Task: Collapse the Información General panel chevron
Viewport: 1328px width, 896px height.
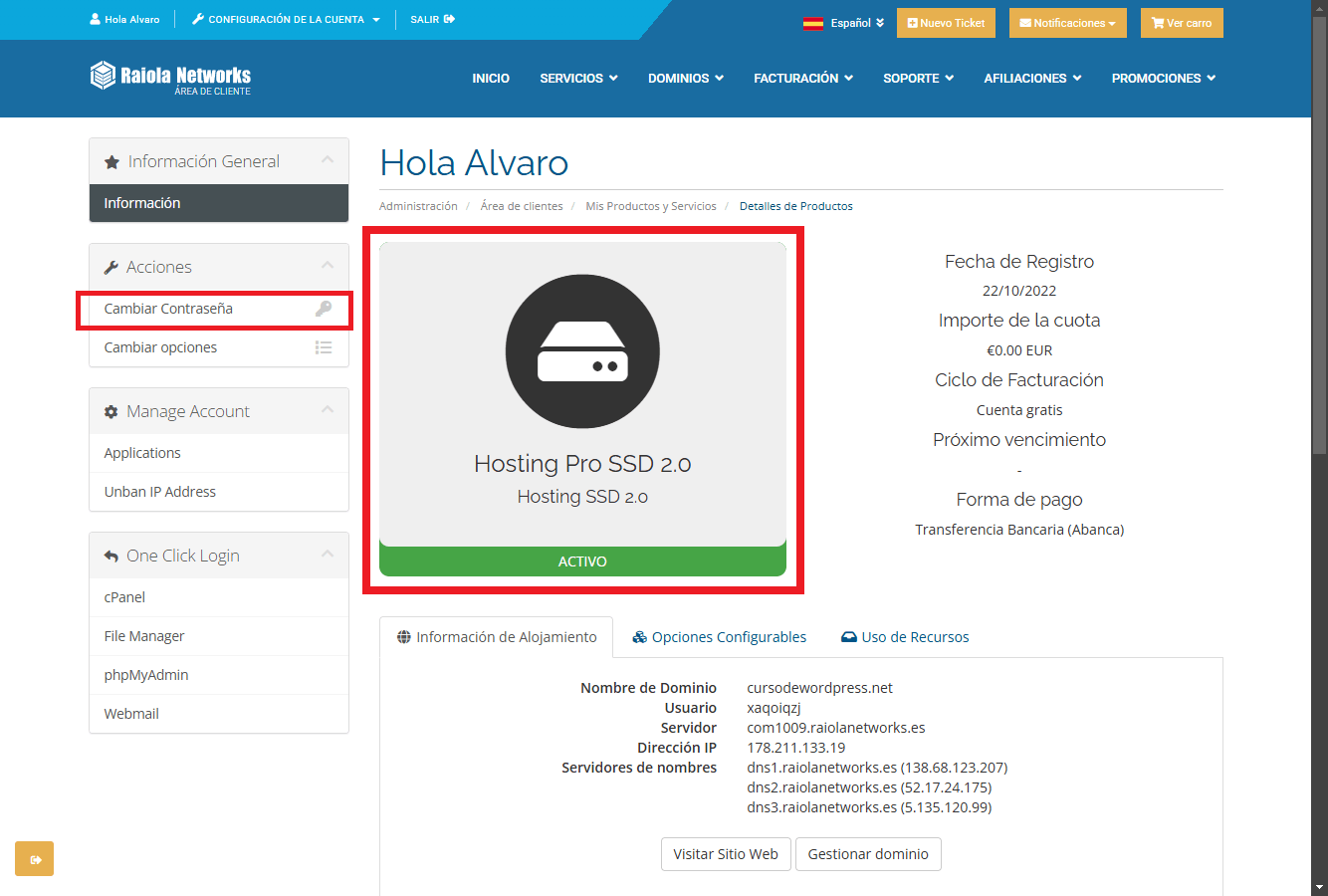Action: point(328,160)
